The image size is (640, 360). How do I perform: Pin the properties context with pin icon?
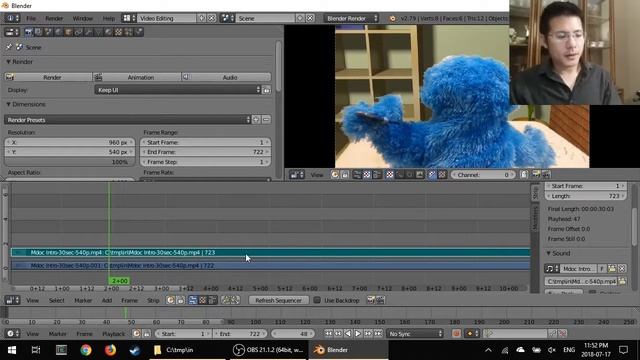coord(9,47)
